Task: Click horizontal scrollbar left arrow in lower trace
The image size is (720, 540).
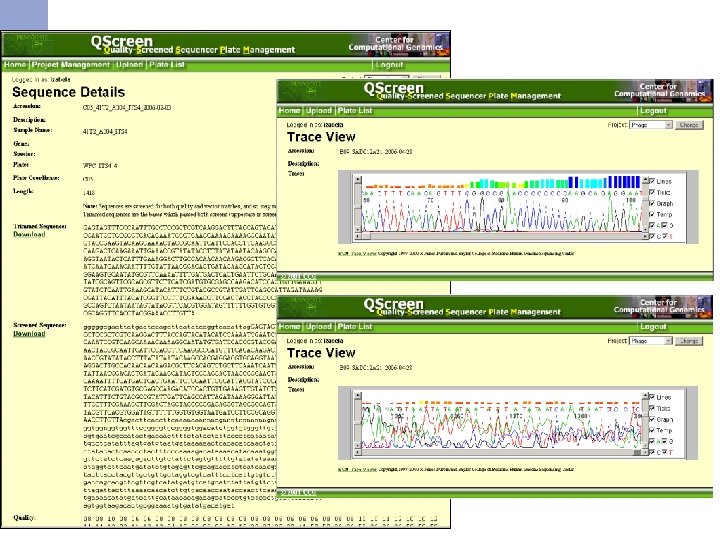Action: click(x=358, y=452)
